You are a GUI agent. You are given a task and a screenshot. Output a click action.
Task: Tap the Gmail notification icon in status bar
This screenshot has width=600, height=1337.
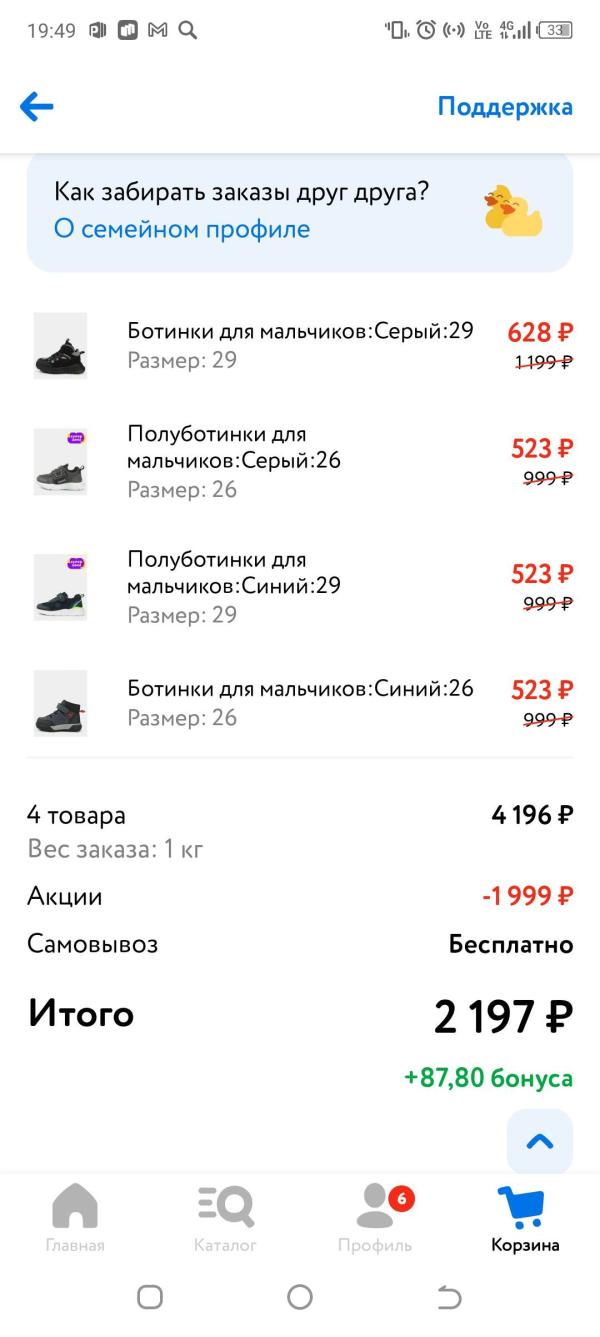(x=157, y=30)
